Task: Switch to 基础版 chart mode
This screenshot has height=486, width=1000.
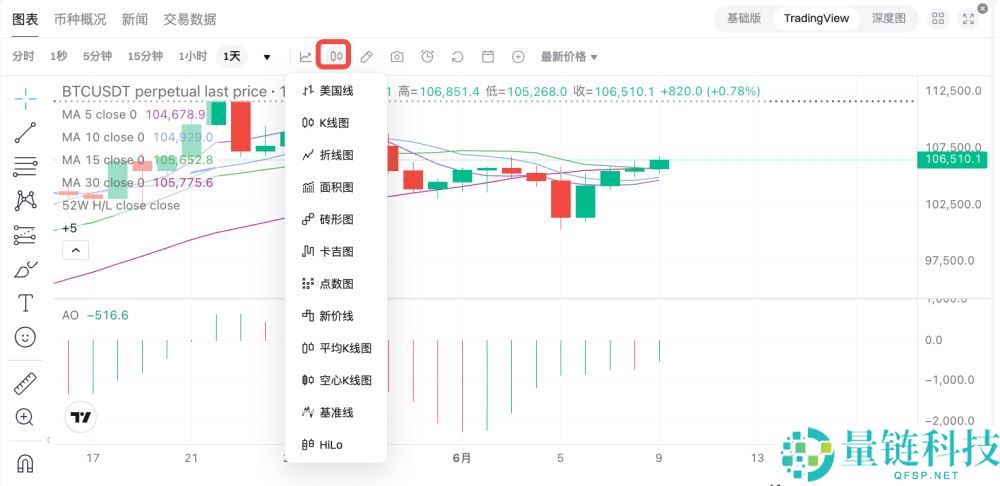Action: tap(744, 18)
